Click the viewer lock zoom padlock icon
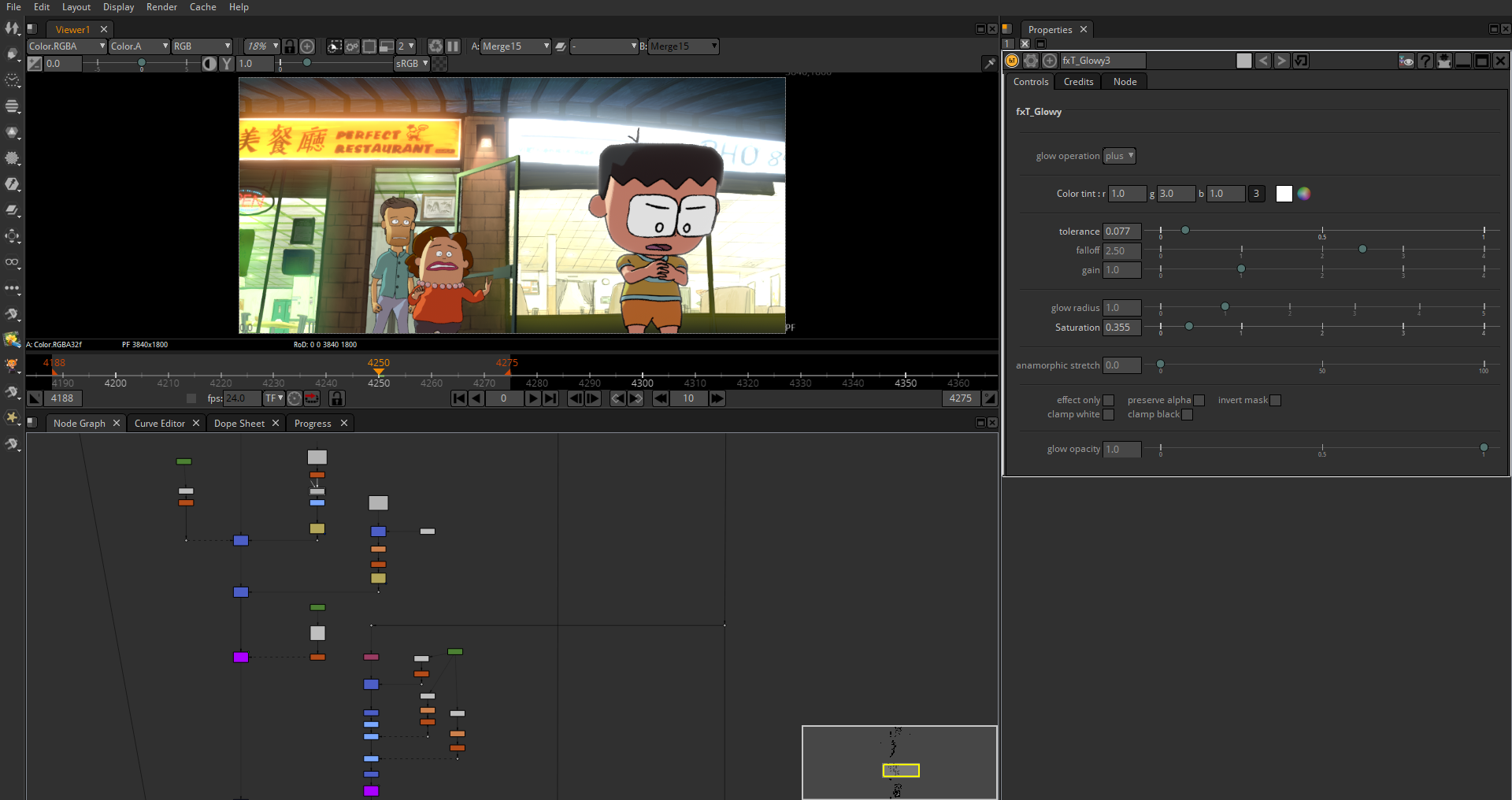Screen dimensions: 1512x800 click(289, 46)
